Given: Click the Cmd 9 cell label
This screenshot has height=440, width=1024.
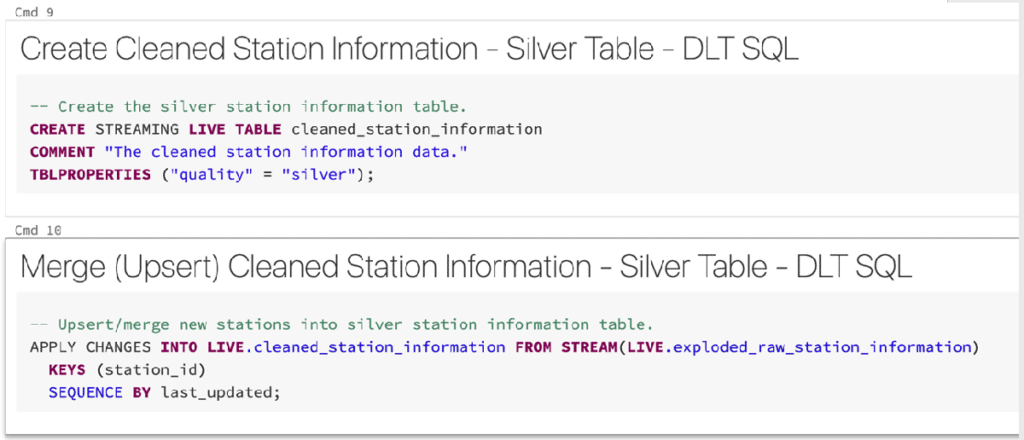Looking at the screenshot, I should (x=34, y=13).
